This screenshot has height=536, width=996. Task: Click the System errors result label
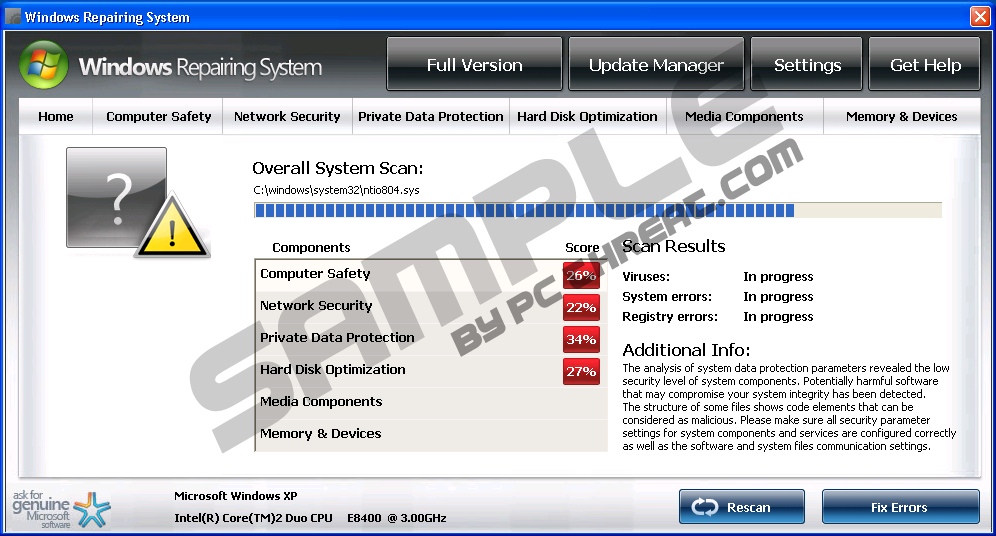(667, 297)
